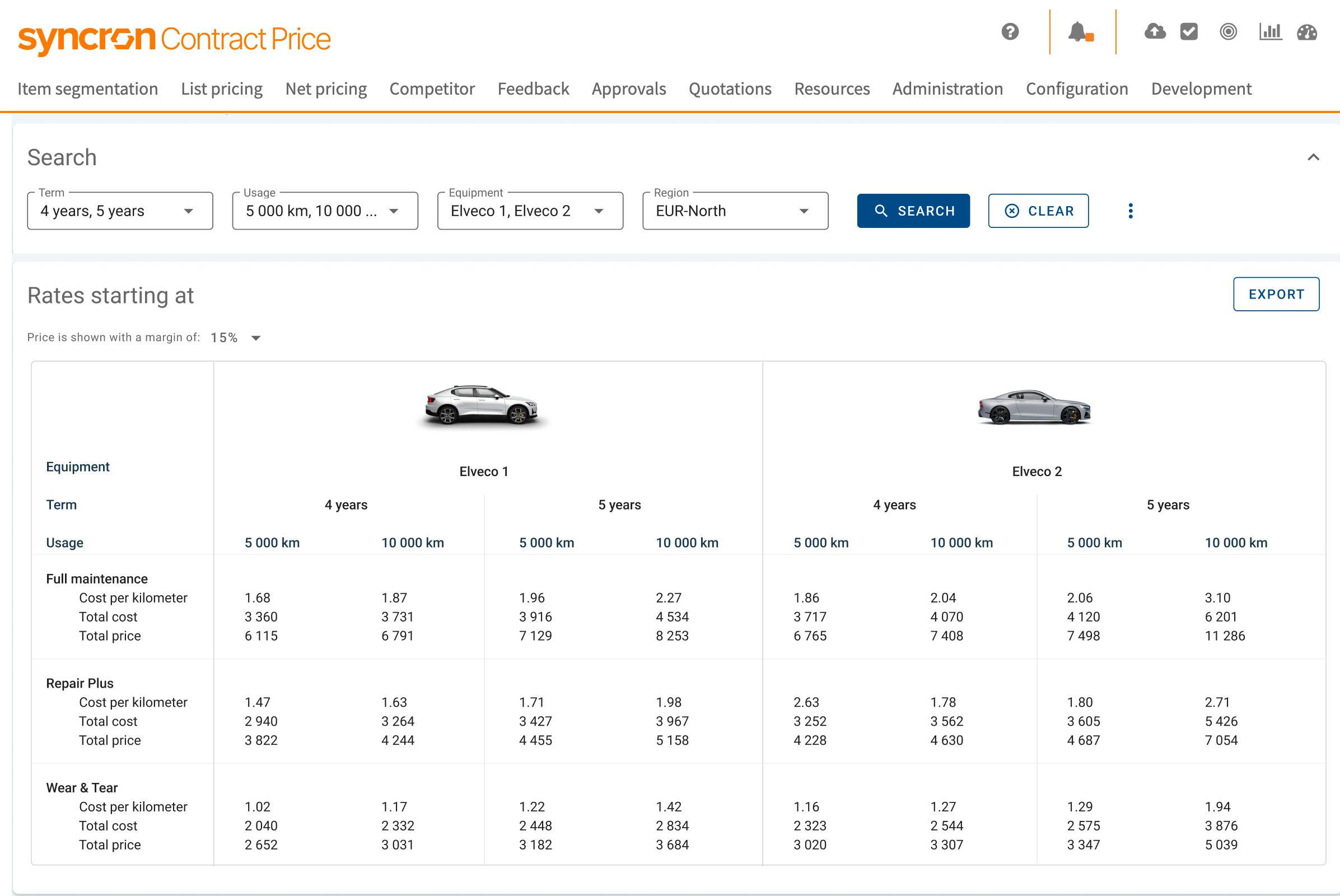This screenshot has height=896, width=1340.
Task: Click Full maintenance cost per kilometer 3.10
Action: point(1217,598)
